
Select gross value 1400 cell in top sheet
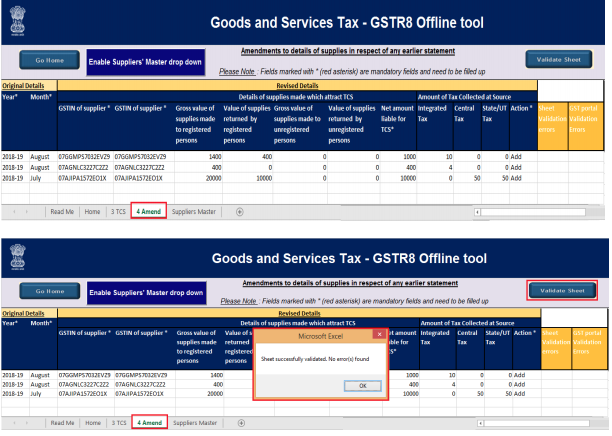tap(198, 157)
